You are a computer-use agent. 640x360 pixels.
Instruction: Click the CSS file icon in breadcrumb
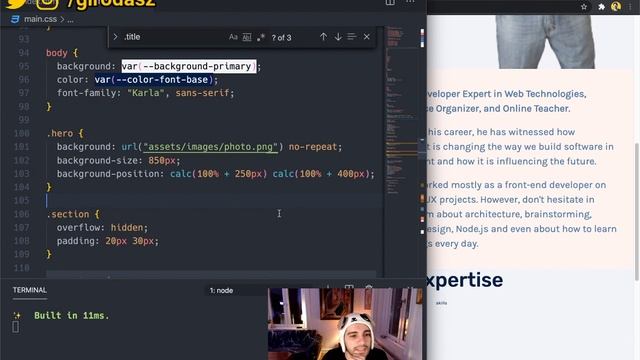tap(15, 19)
